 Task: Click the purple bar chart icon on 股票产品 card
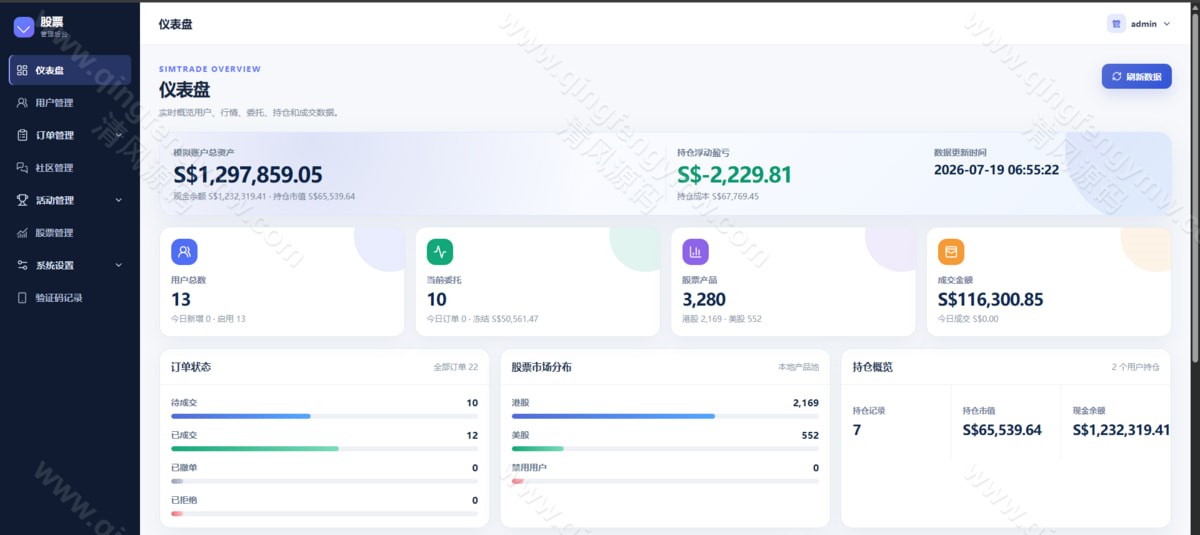(x=695, y=251)
